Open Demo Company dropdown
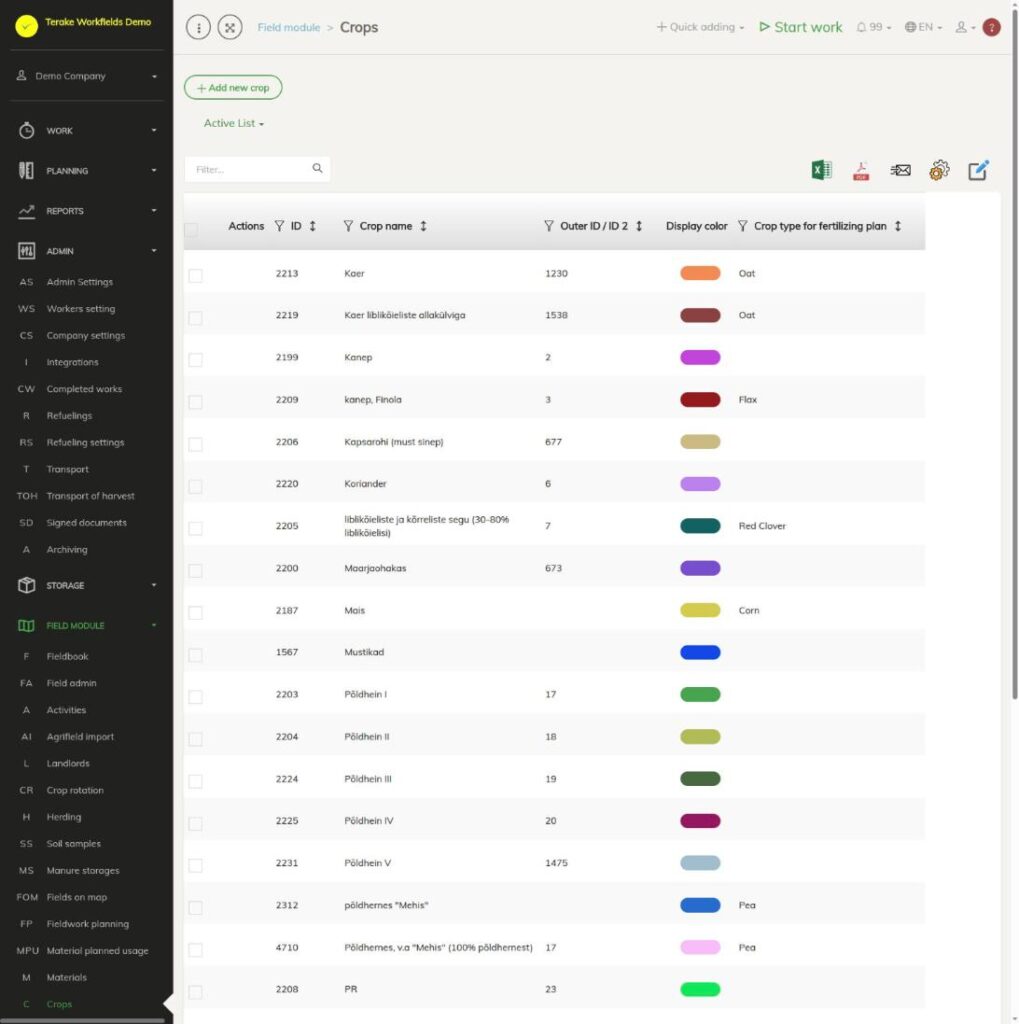 point(86,76)
